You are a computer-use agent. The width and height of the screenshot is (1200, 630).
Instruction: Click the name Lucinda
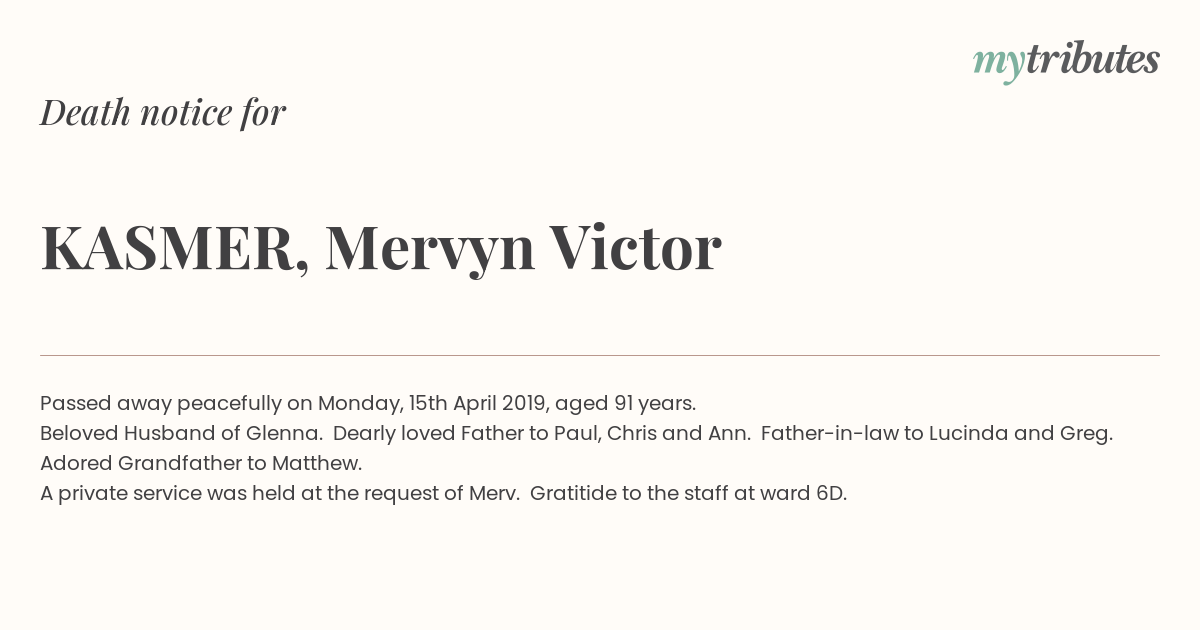(x=970, y=433)
